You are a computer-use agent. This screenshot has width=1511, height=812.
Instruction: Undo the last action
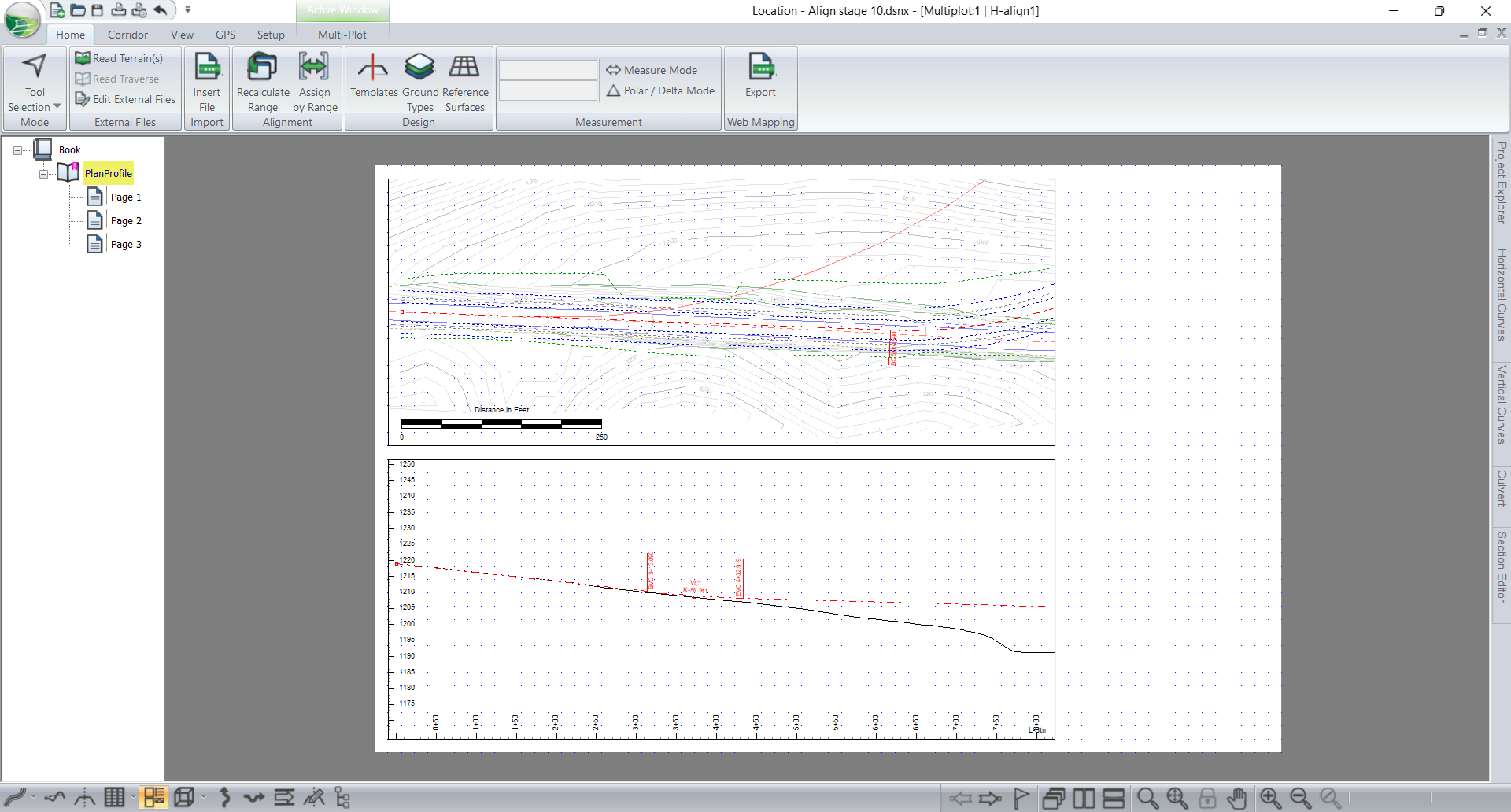pyautogui.click(x=161, y=10)
